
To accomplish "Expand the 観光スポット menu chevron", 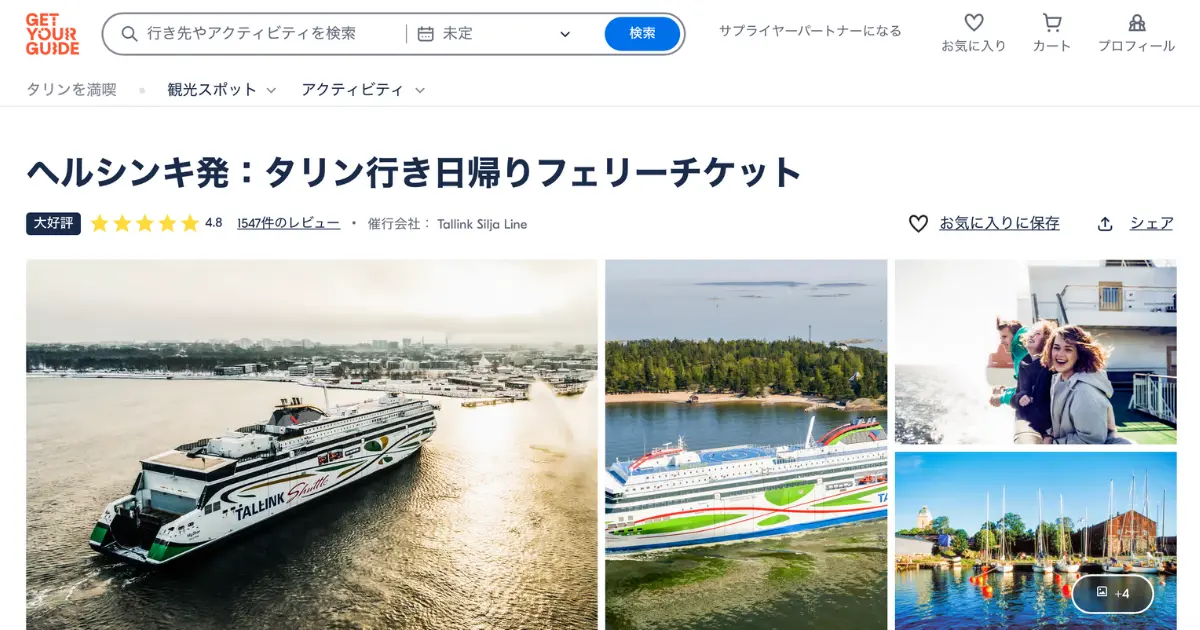I will click(x=271, y=90).
